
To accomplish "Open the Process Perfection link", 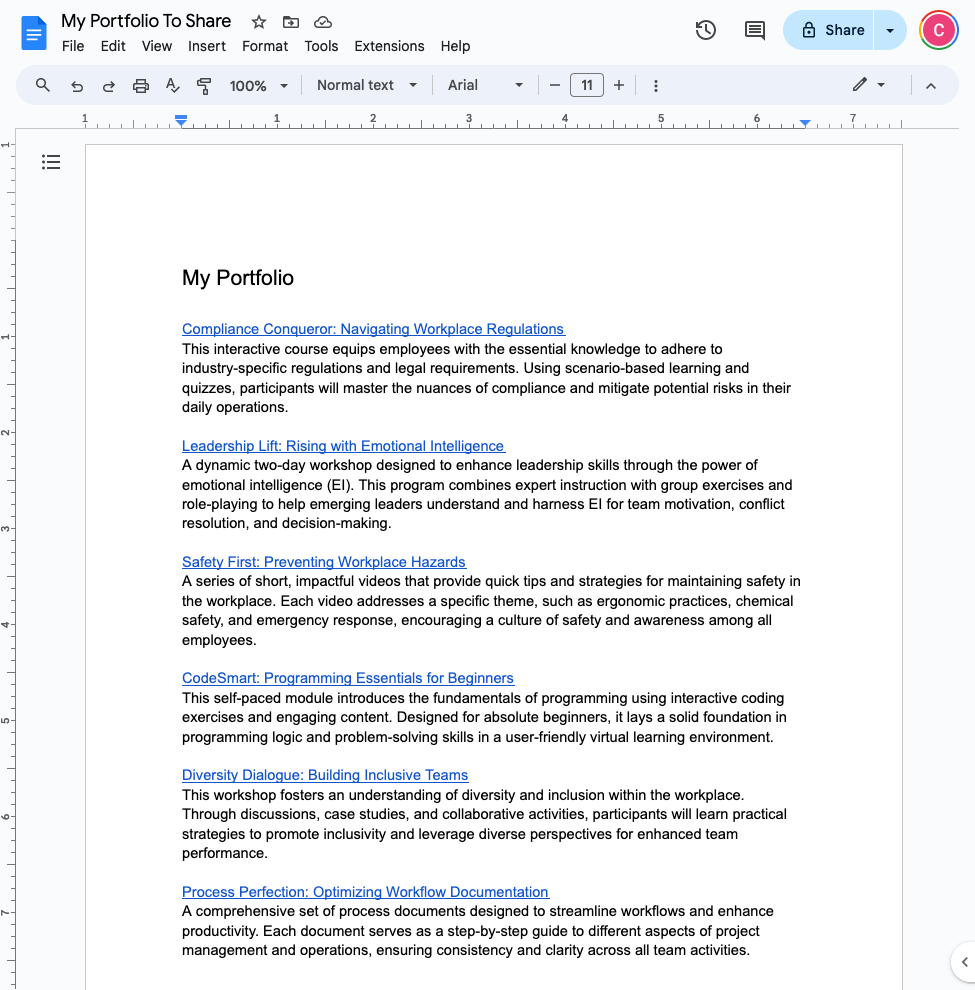I will 366,892.
